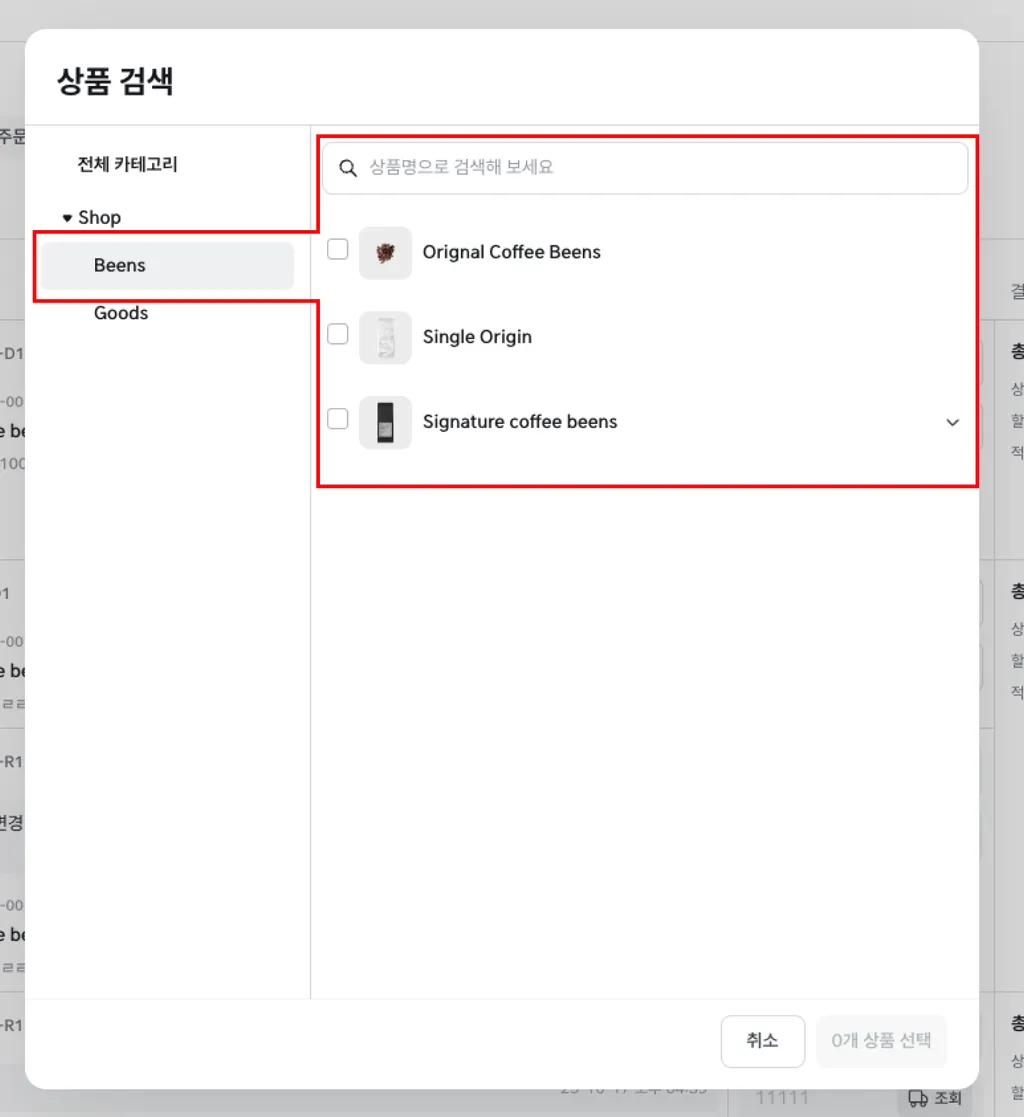Image resolution: width=1024 pixels, height=1117 pixels.
Task: Open the Signature coffee beens product image
Action: 385,421
